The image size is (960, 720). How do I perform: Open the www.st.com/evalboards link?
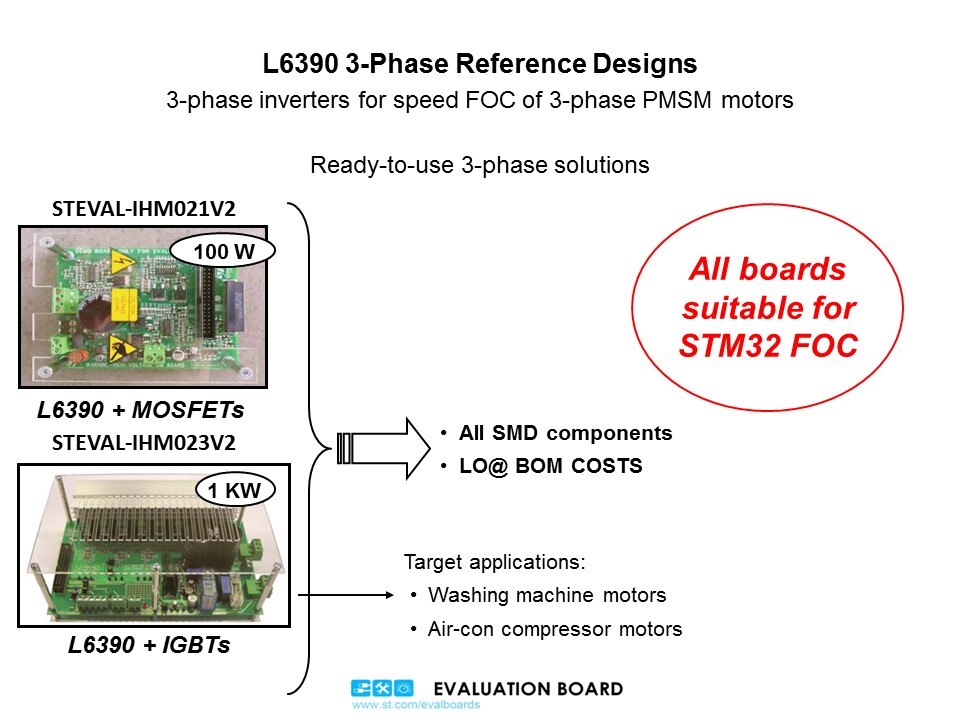coord(415,705)
